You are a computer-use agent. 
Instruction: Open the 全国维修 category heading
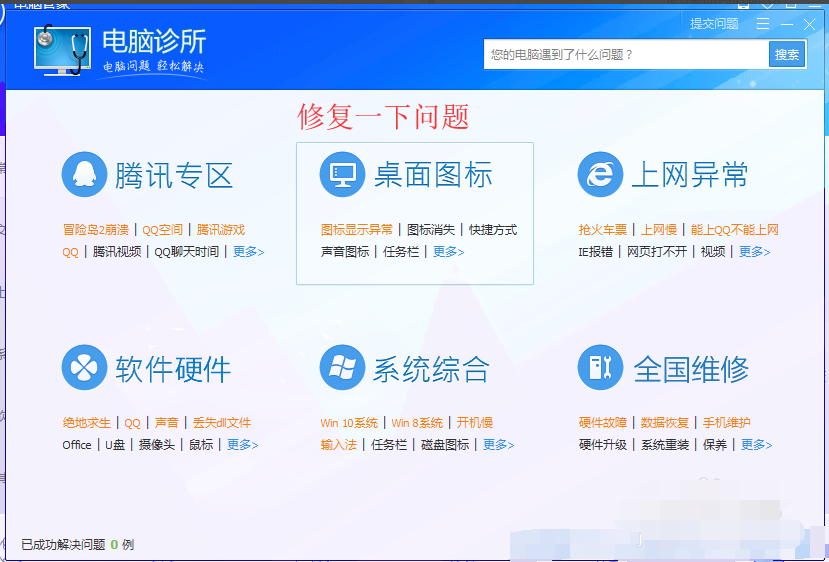point(691,368)
